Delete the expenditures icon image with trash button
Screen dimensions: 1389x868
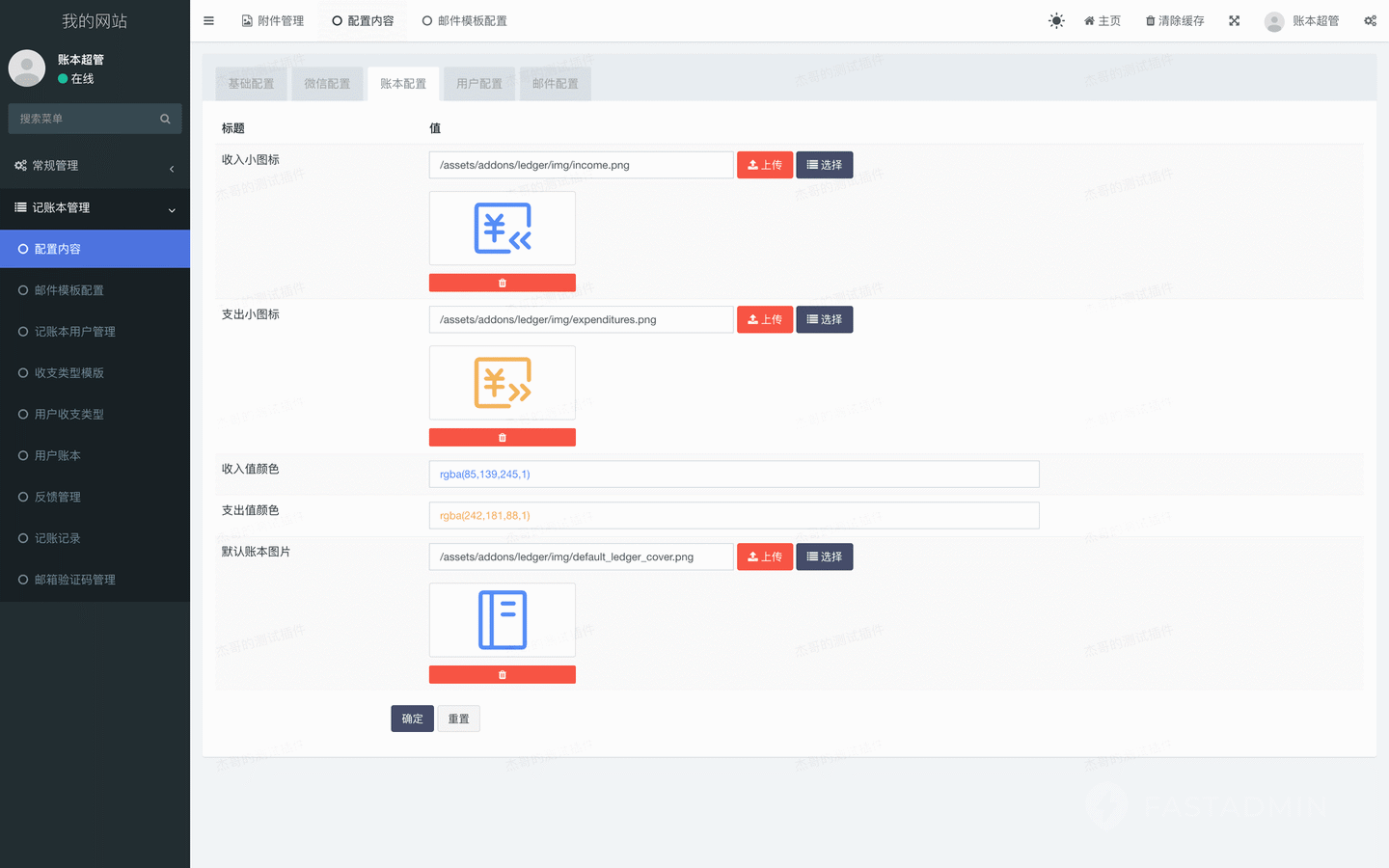point(502,438)
